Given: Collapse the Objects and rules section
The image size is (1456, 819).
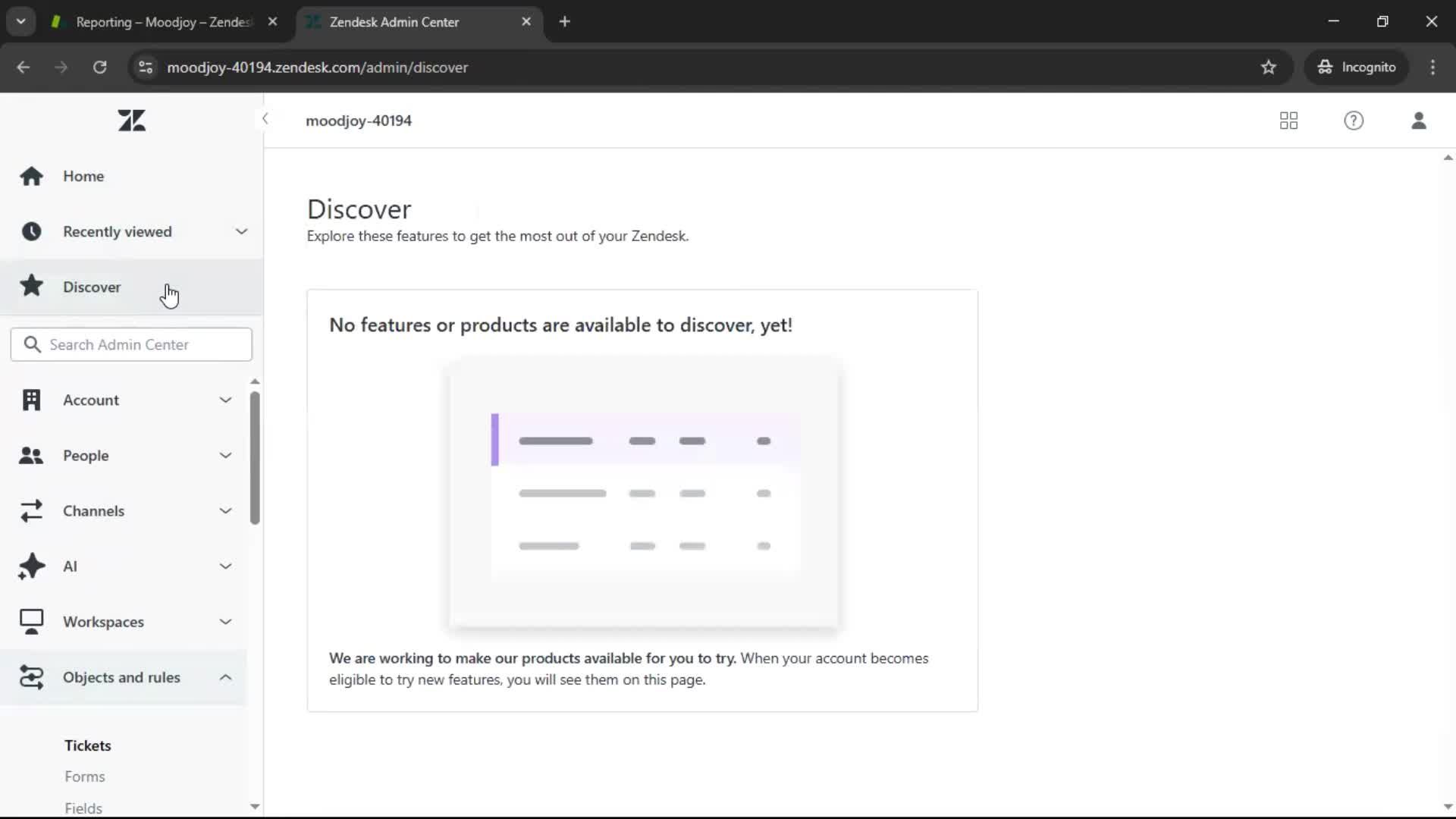Looking at the screenshot, I should coord(225,677).
